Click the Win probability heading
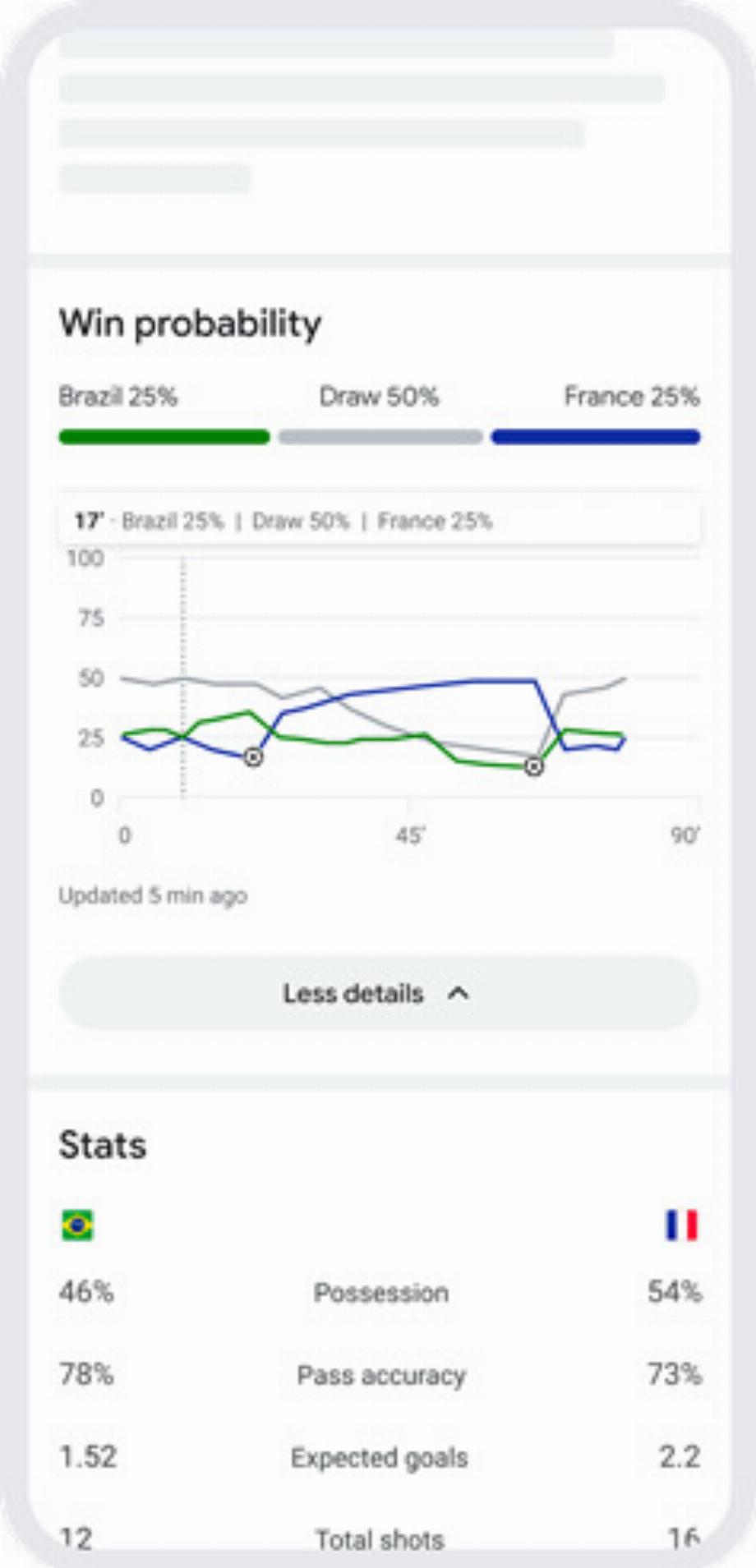The width and height of the screenshot is (756, 1568). [191, 324]
